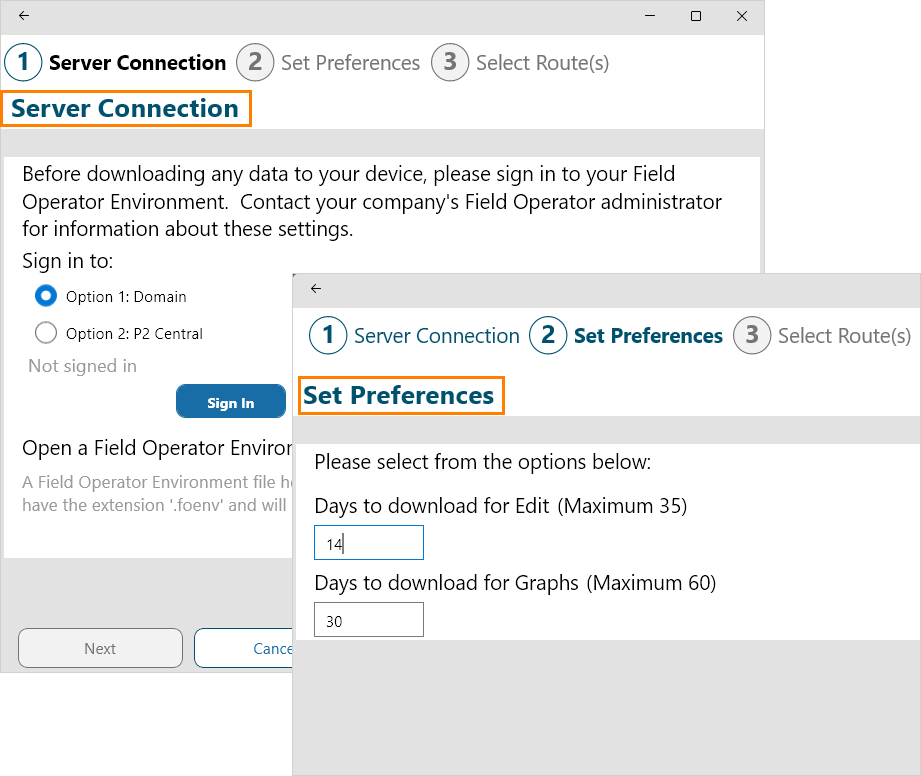Click step 3 circle in the front wizard
This screenshot has width=921, height=776.
point(752,336)
